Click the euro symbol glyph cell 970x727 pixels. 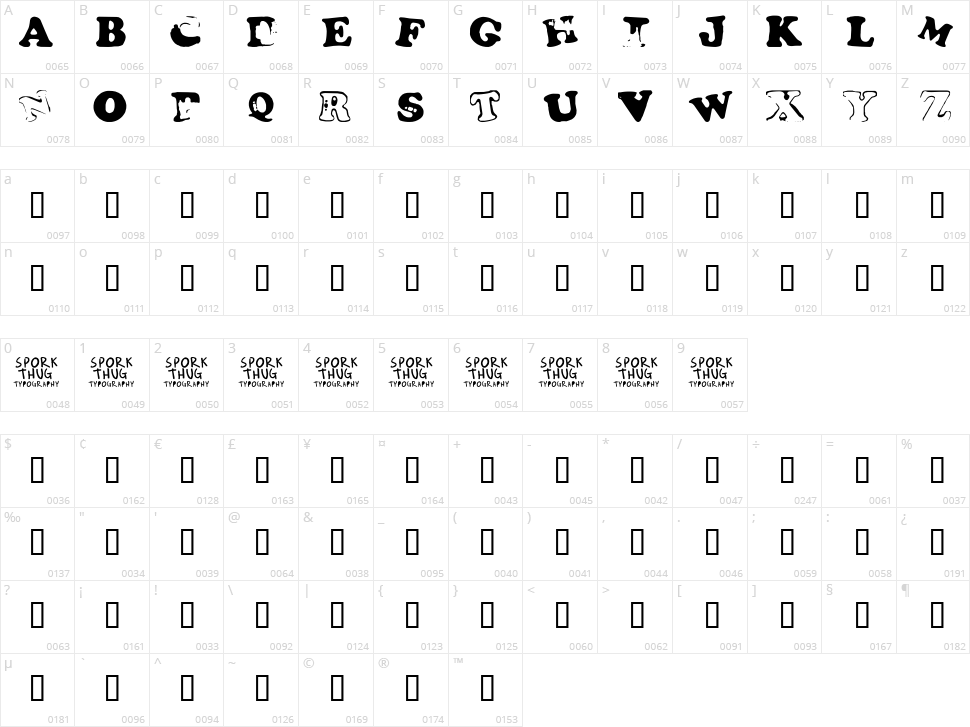click(x=187, y=469)
